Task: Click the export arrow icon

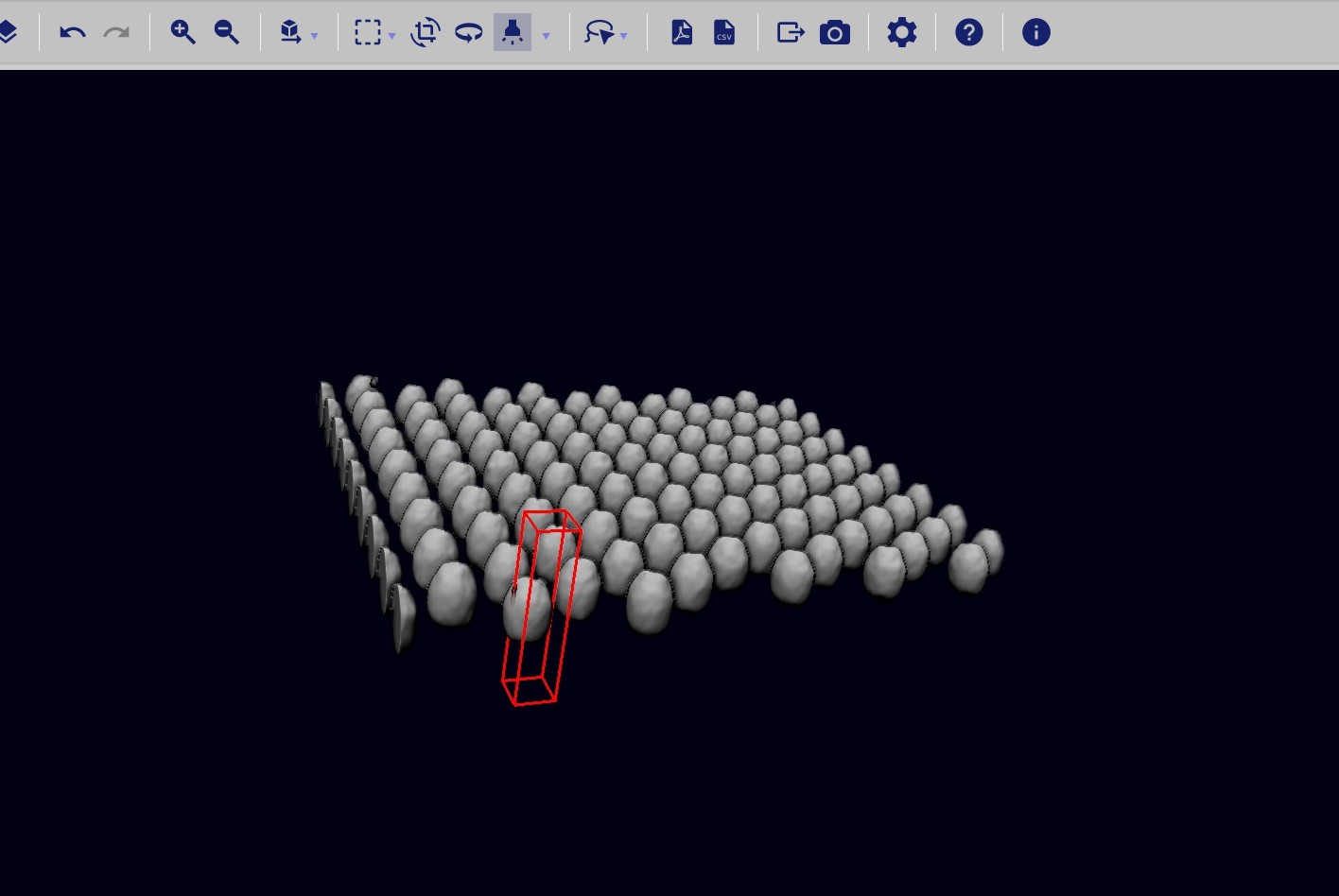Action: [x=790, y=33]
